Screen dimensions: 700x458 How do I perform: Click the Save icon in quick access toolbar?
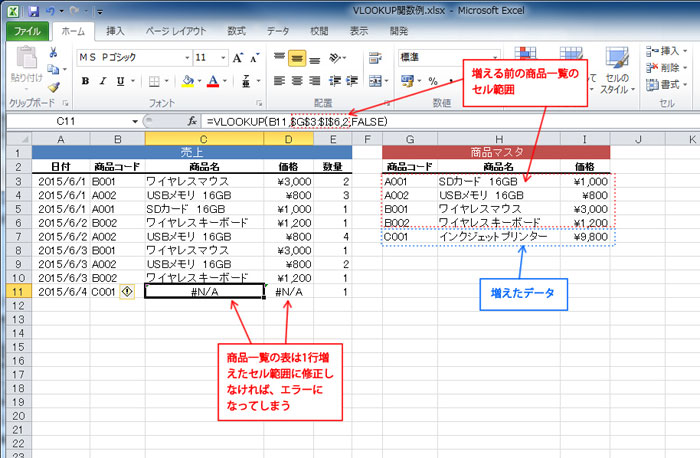(x=34, y=10)
